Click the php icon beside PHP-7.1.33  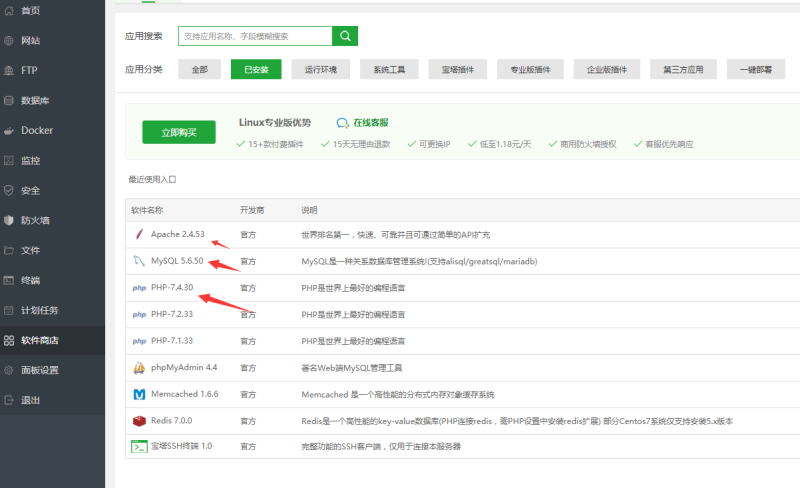click(x=139, y=341)
